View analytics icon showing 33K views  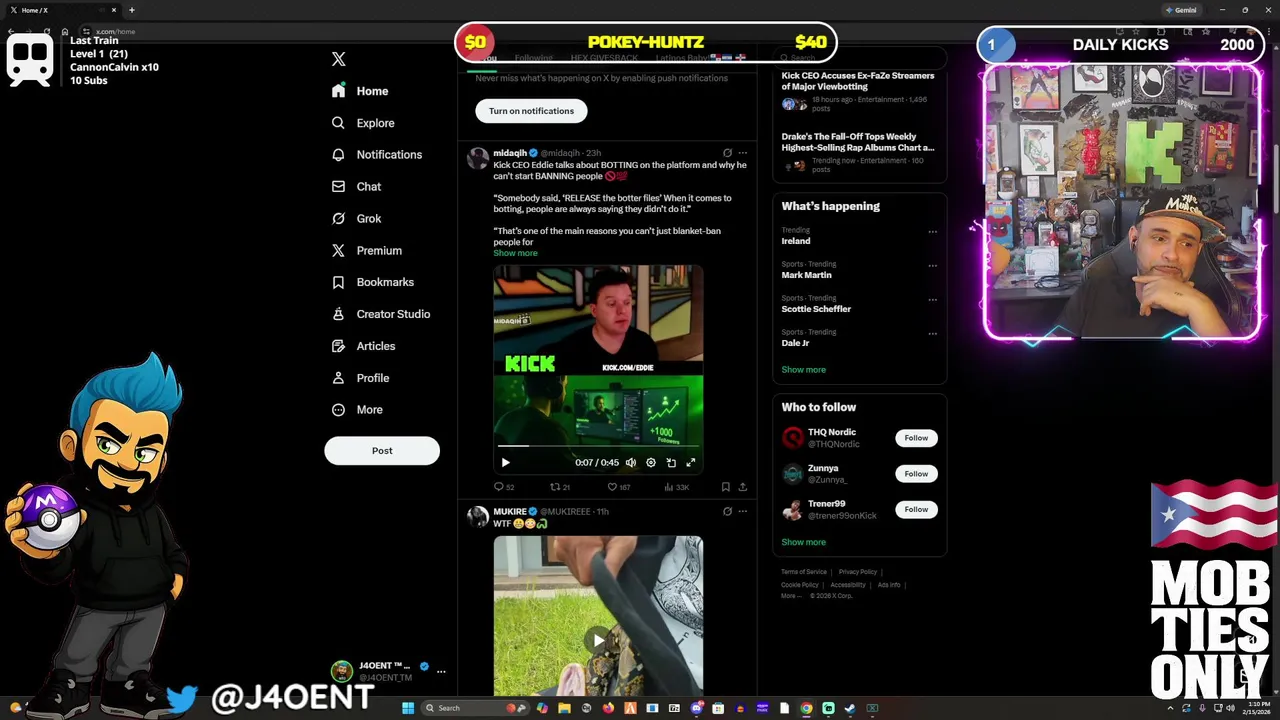click(668, 487)
